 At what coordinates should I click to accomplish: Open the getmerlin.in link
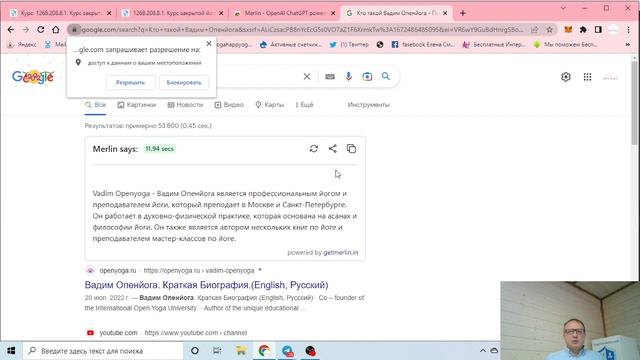click(x=340, y=252)
